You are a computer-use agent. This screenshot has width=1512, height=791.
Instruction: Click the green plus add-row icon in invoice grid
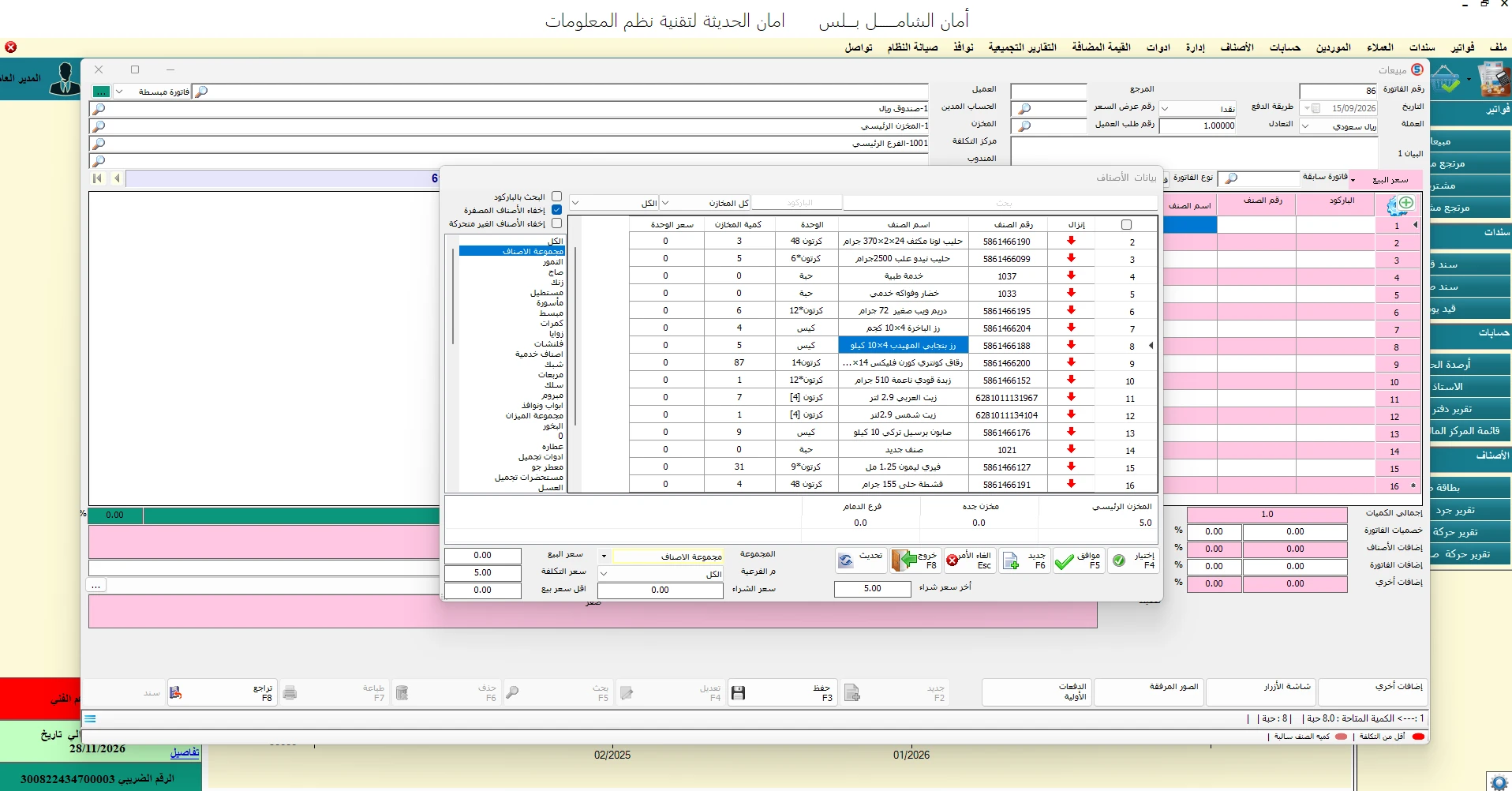pos(1405,204)
